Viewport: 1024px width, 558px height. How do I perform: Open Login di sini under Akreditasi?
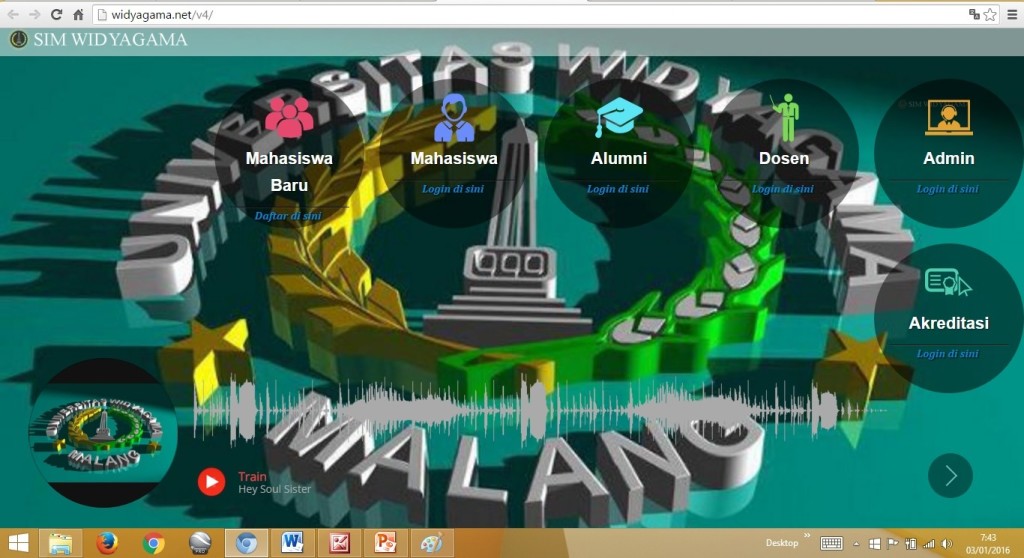click(948, 353)
